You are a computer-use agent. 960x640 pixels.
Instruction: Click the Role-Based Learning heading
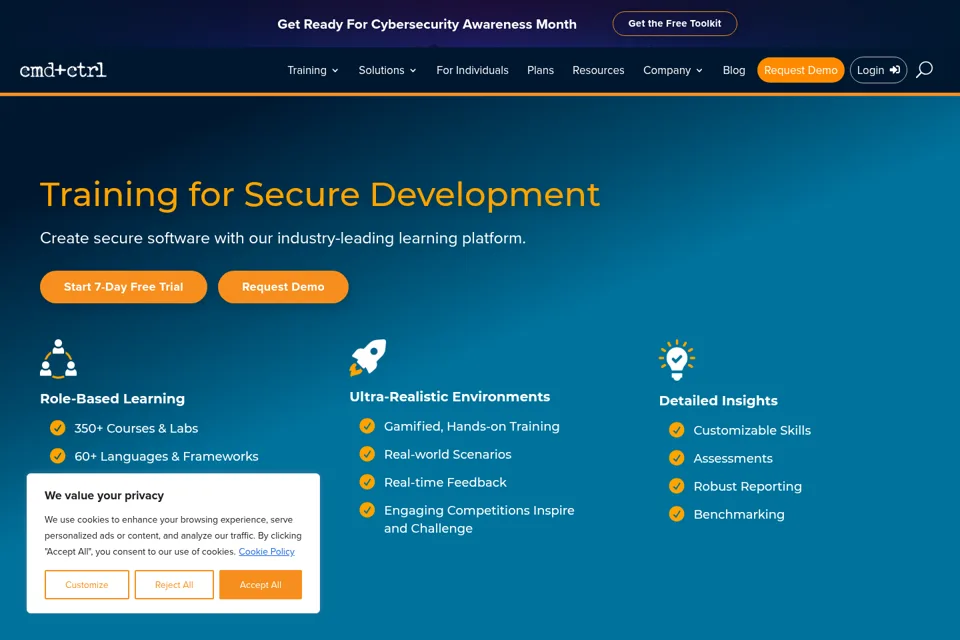(112, 399)
